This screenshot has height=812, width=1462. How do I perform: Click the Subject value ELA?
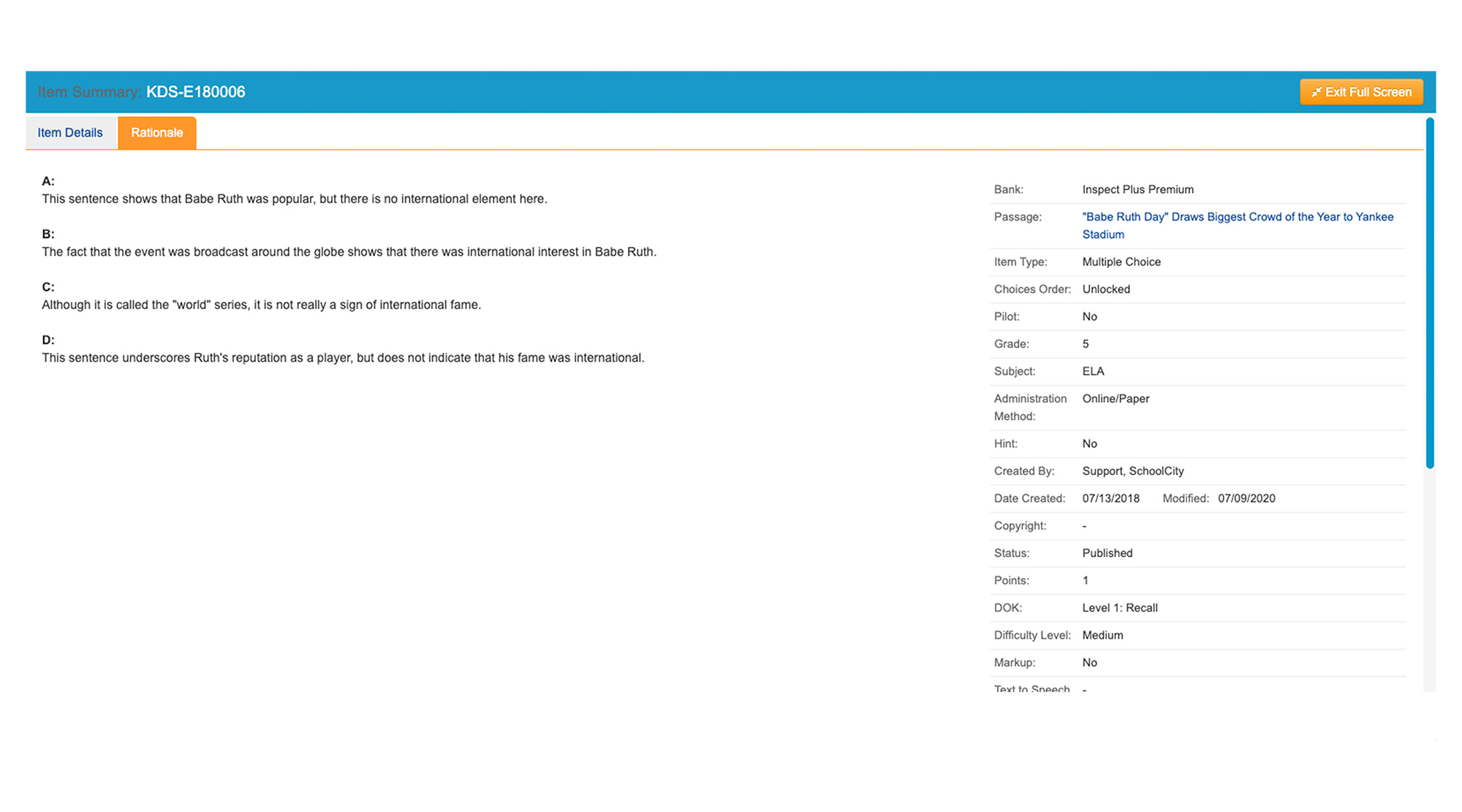(1093, 371)
